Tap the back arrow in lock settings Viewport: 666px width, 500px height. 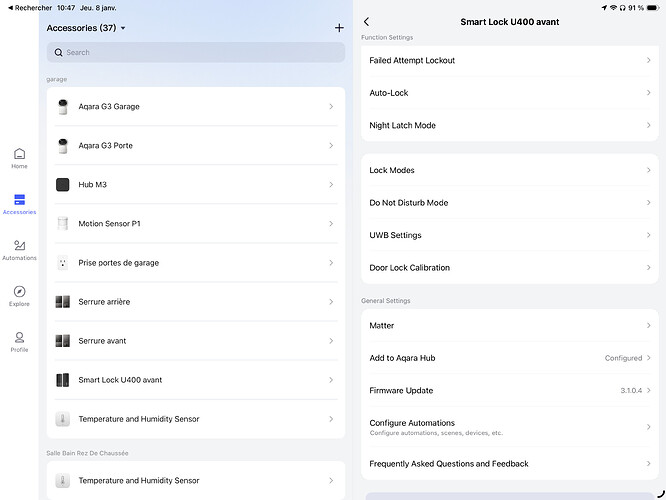366,22
